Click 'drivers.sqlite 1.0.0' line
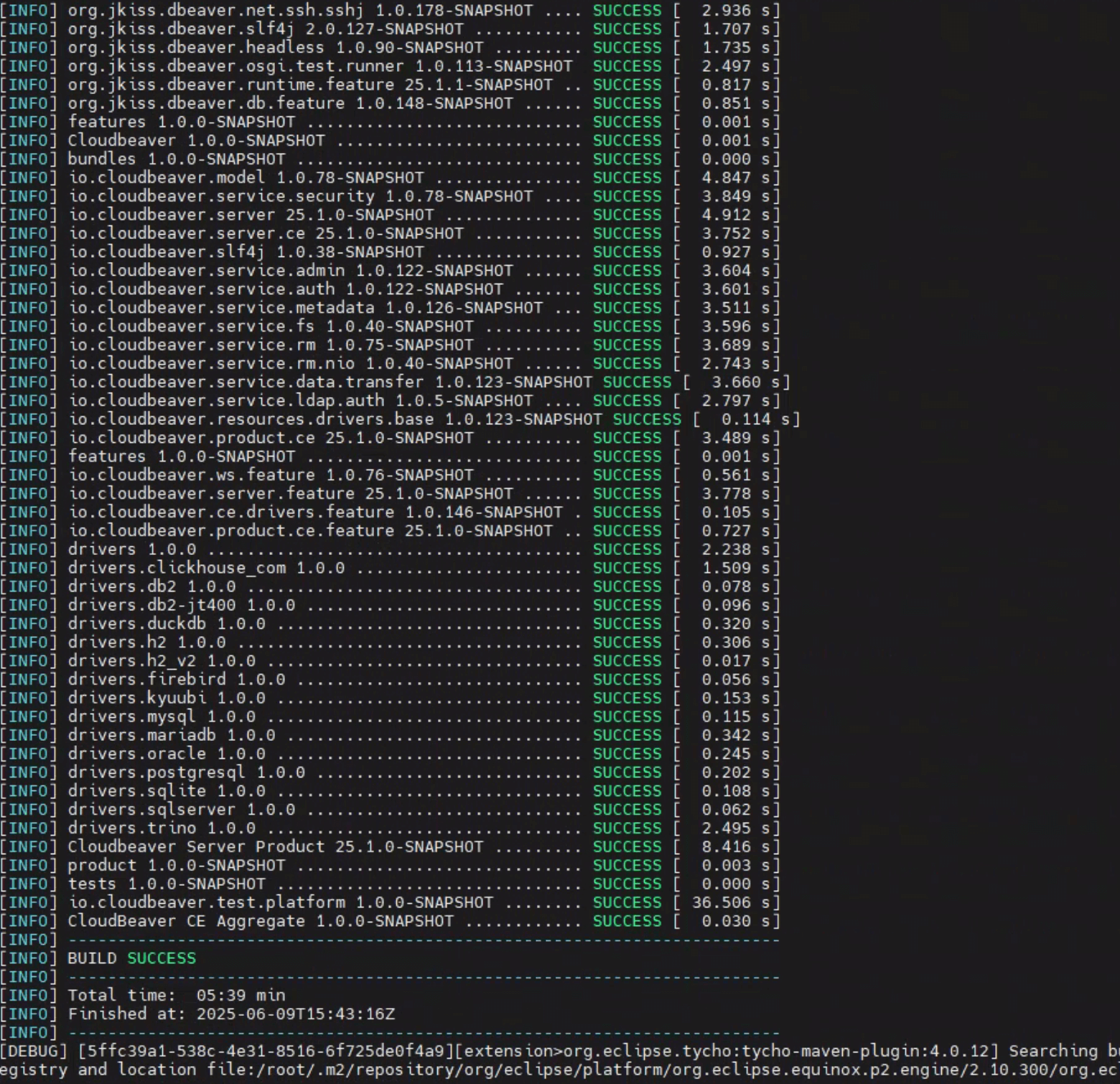 [x=390, y=791]
